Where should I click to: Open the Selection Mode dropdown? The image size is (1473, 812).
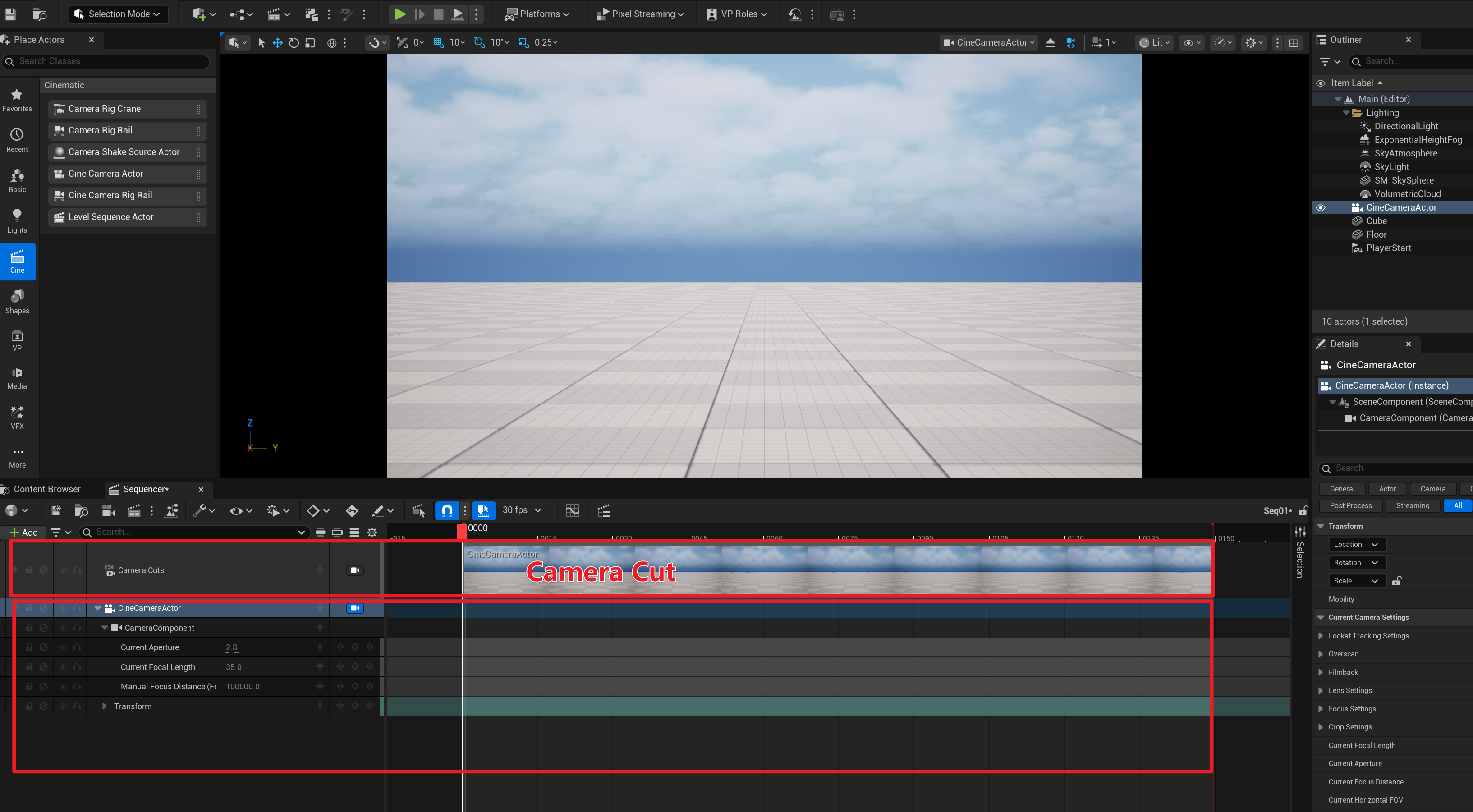(x=119, y=14)
